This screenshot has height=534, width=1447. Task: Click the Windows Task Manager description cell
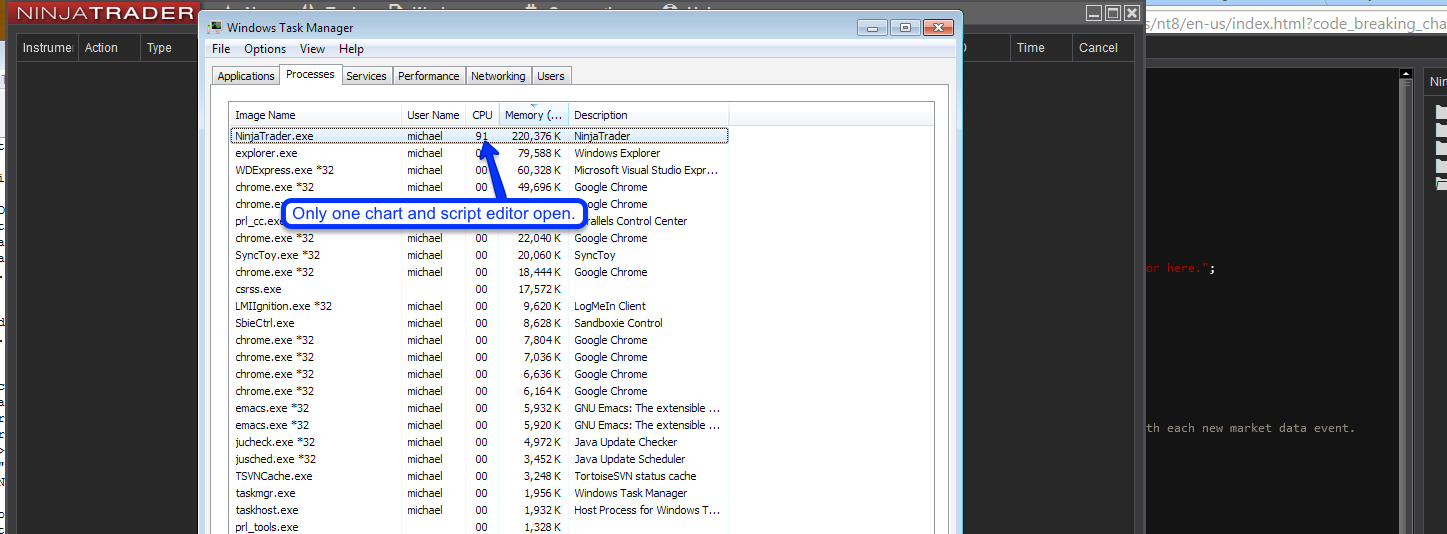coord(631,493)
